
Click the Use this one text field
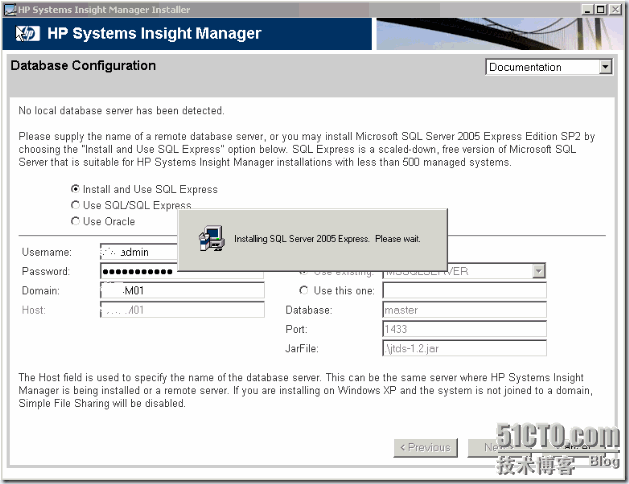click(x=465, y=290)
